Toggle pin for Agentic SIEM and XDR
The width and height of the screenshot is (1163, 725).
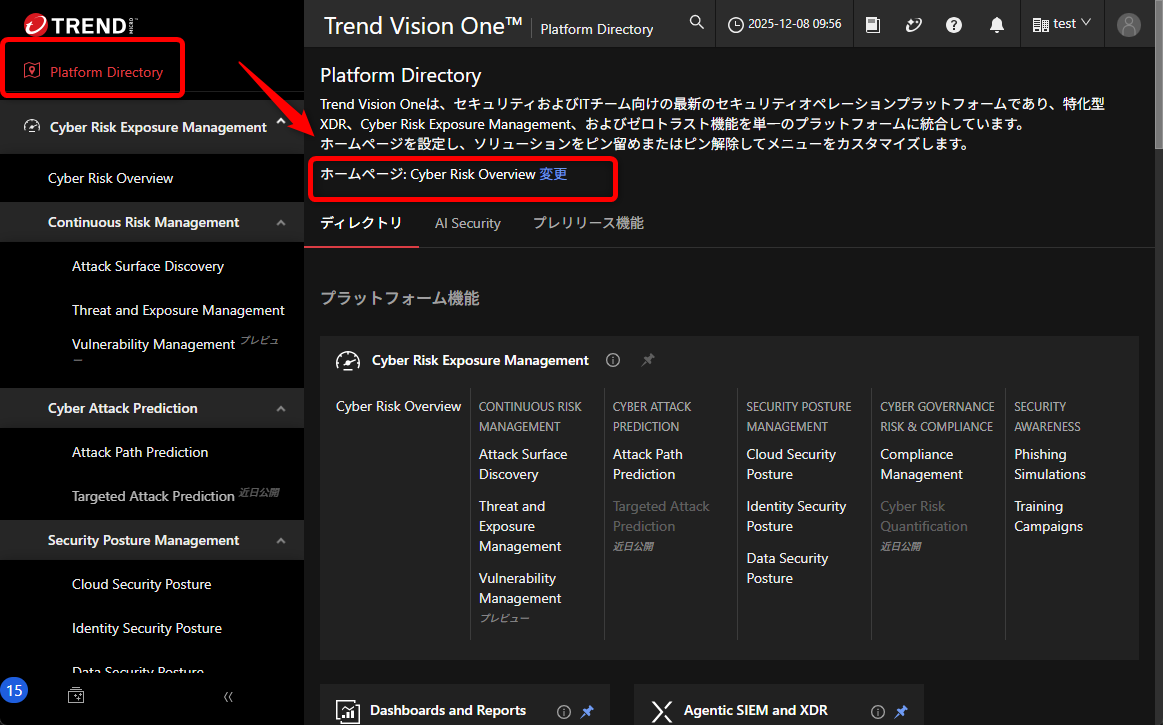click(x=901, y=711)
